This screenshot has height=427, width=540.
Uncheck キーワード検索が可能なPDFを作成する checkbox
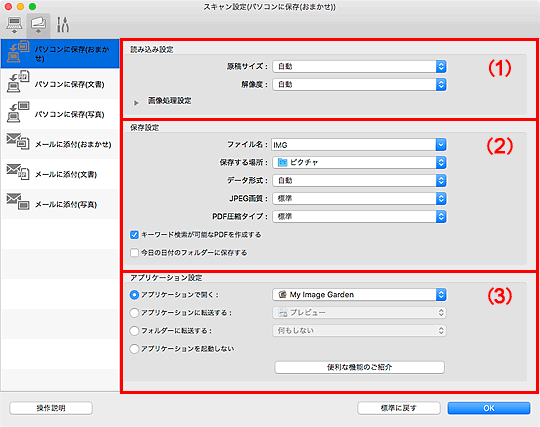[x=134, y=235]
